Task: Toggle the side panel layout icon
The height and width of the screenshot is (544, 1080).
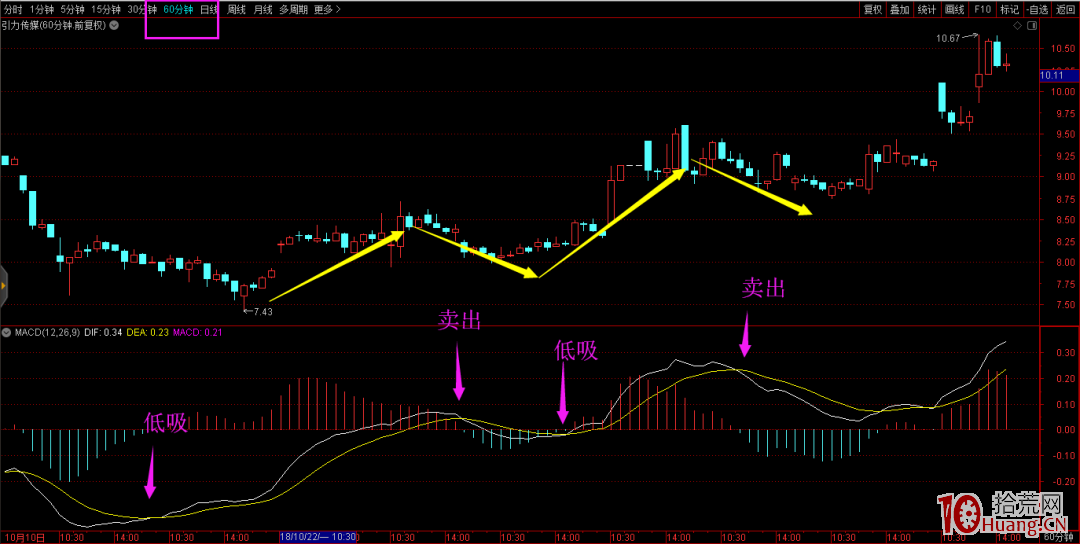Action: (1032, 25)
